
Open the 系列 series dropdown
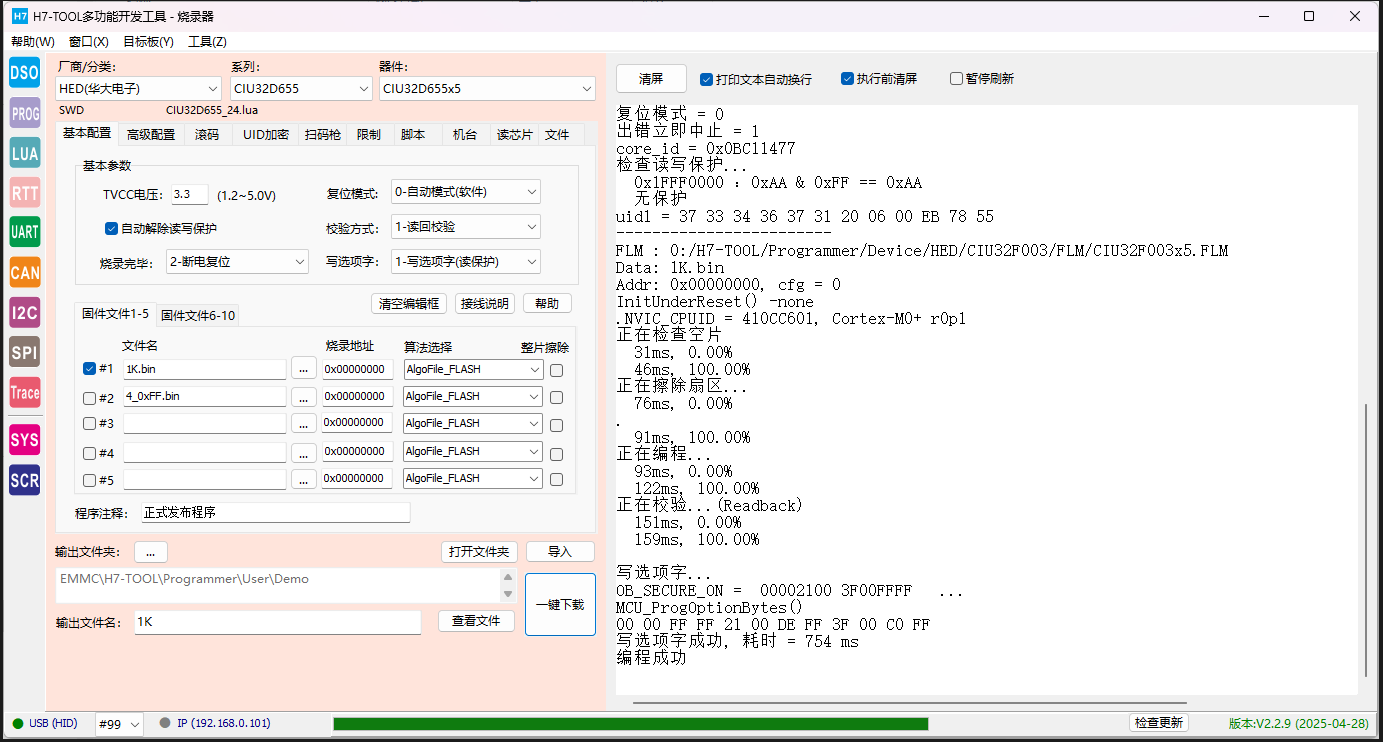(x=301, y=89)
